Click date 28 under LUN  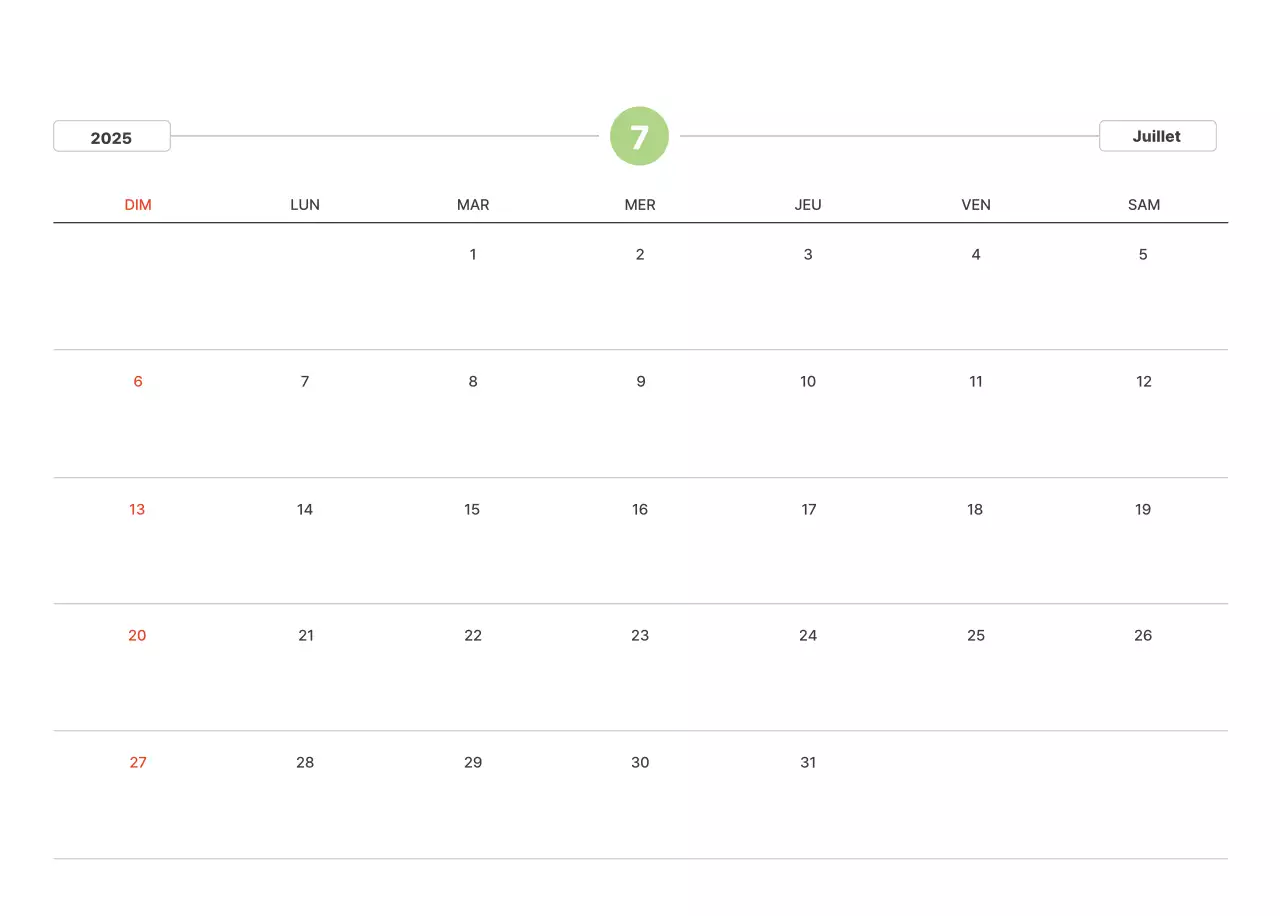tap(305, 762)
